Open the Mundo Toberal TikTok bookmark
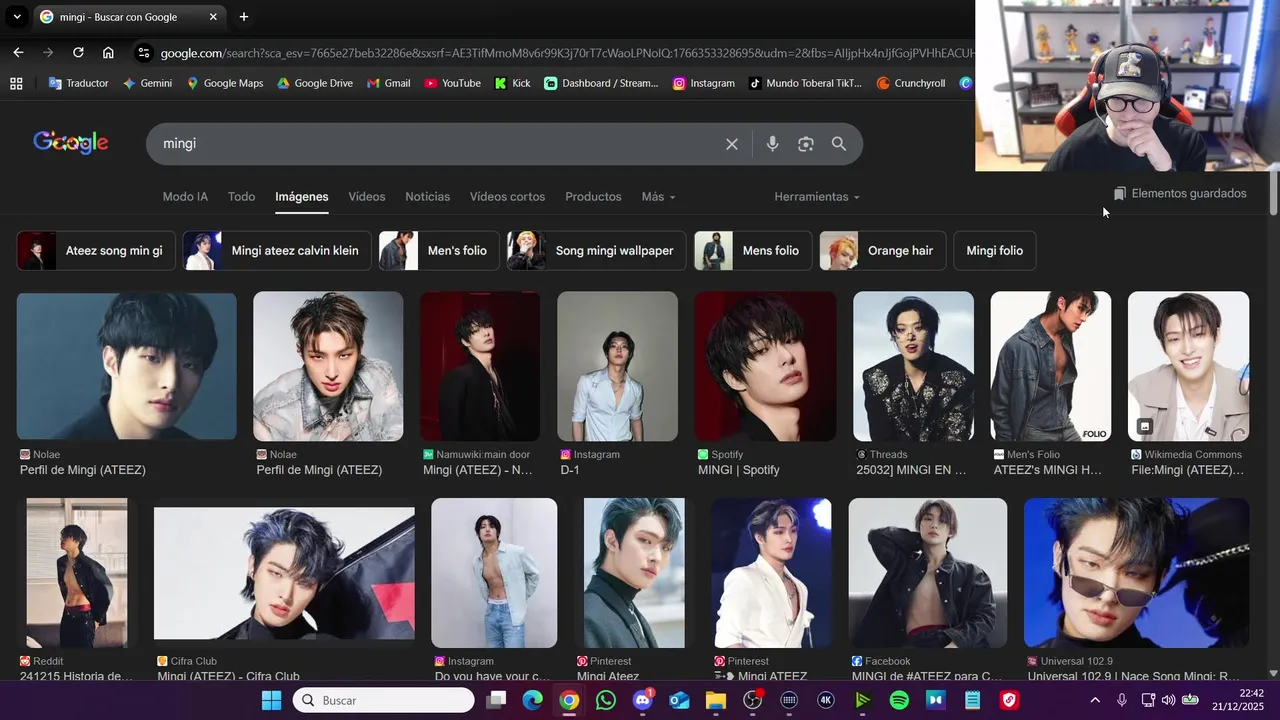This screenshot has width=1280, height=720. point(805,83)
